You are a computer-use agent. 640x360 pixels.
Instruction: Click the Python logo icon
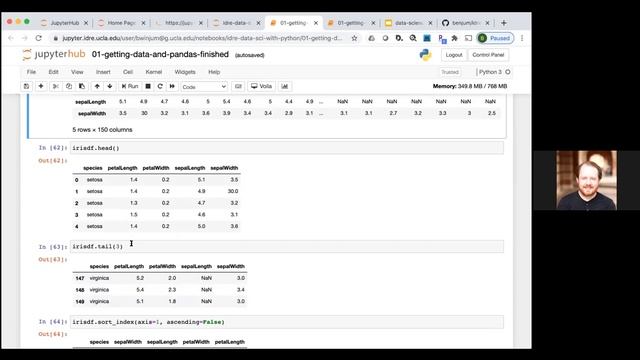click(x=425, y=55)
